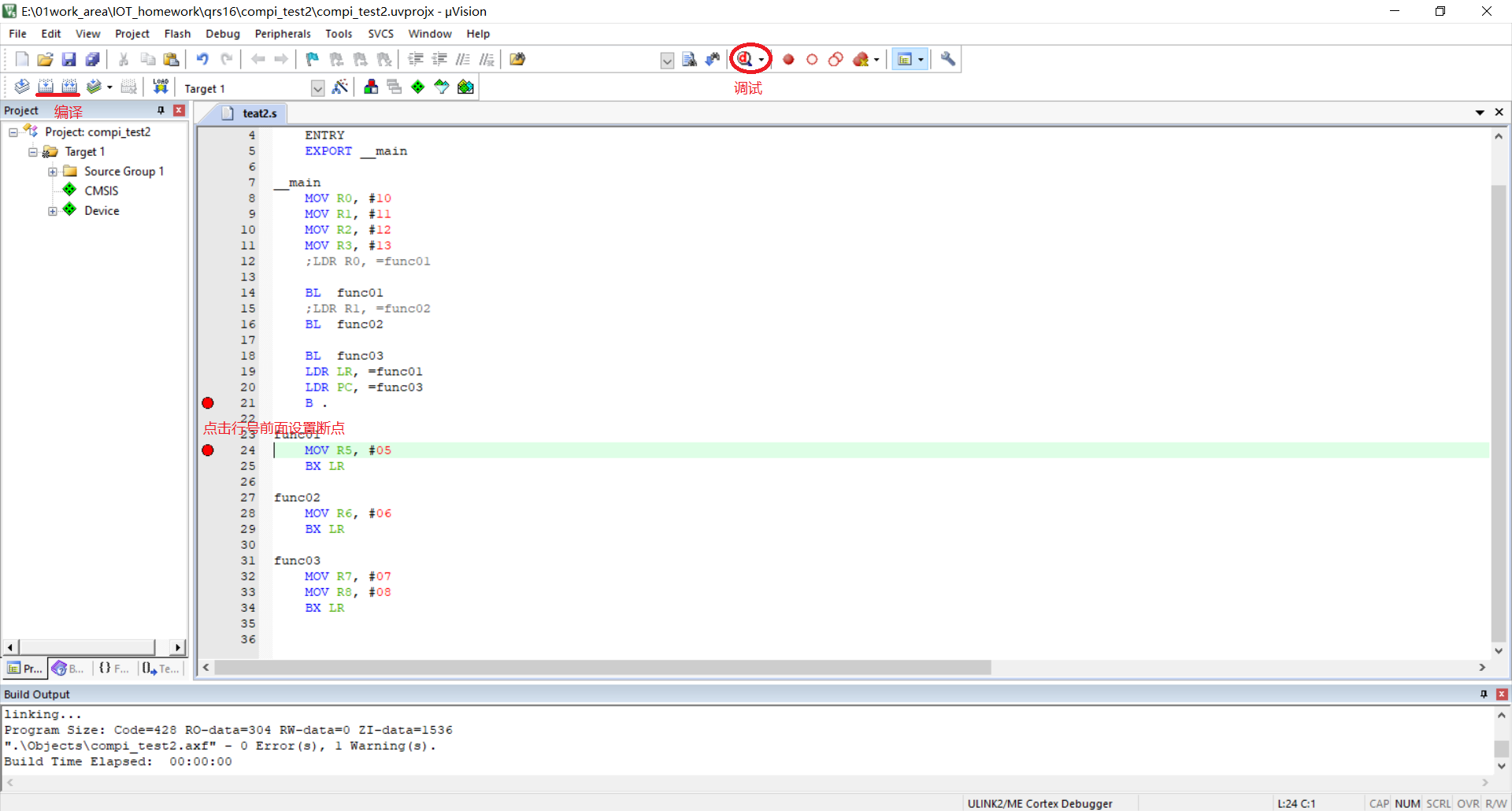Insert a bookmark with flag icon
This screenshot has width=1512, height=811.
coord(313,59)
